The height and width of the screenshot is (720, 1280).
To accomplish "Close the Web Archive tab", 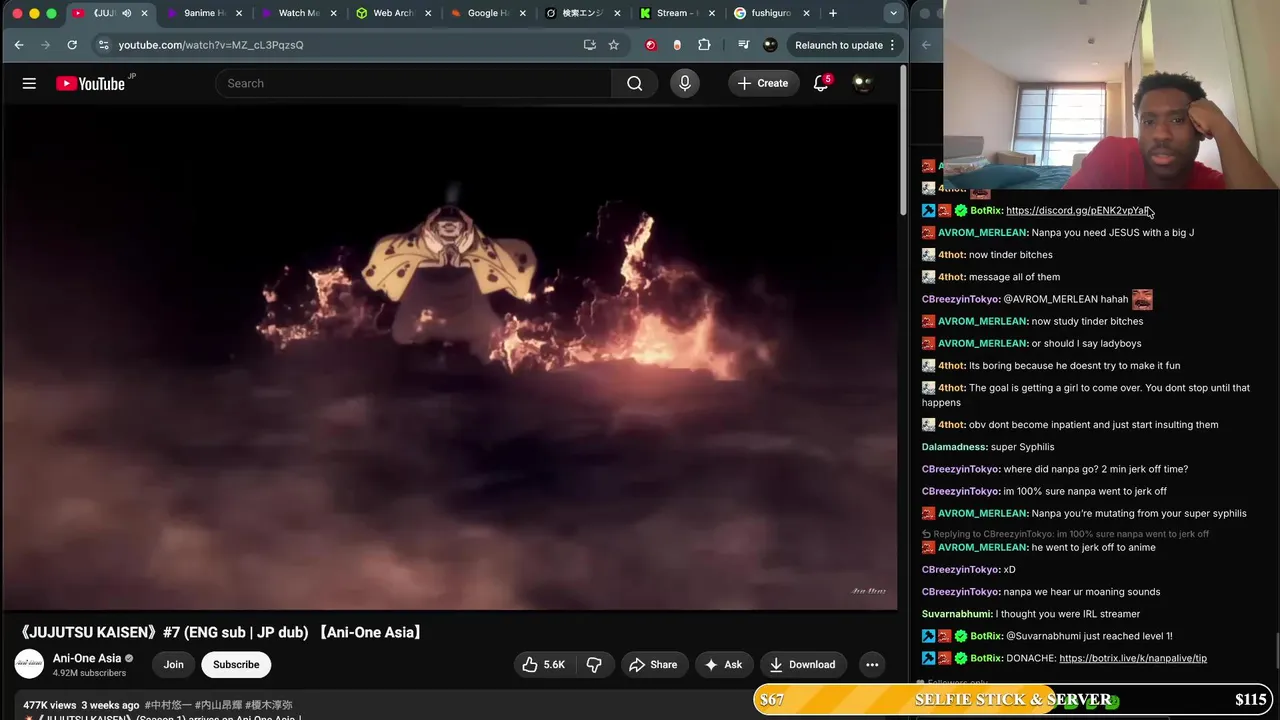I will (429, 13).
